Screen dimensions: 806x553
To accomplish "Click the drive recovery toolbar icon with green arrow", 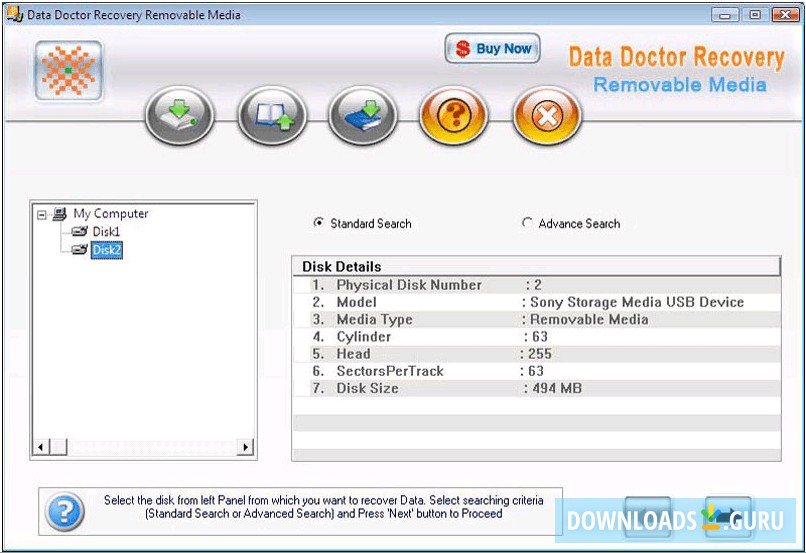I will click(179, 115).
